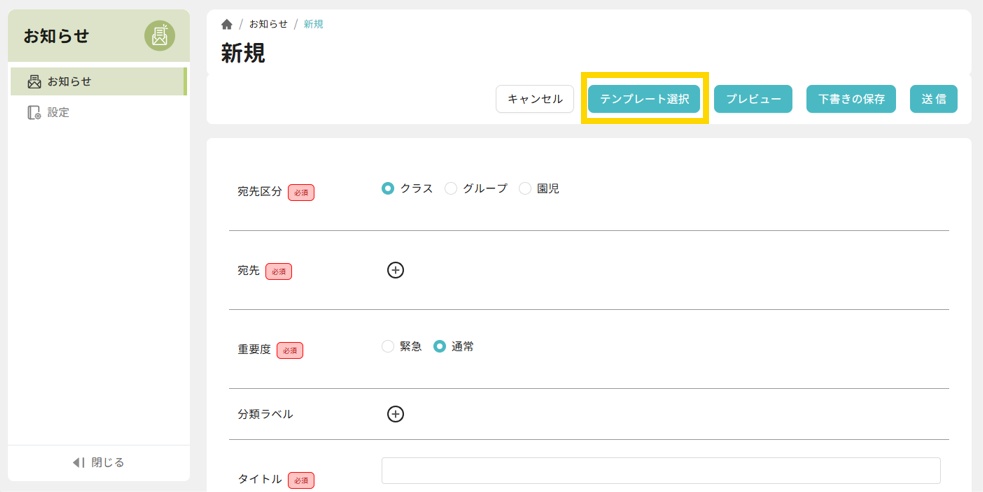Choose 緊急 importance level
The height and width of the screenshot is (492, 983).
click(388, 347)
